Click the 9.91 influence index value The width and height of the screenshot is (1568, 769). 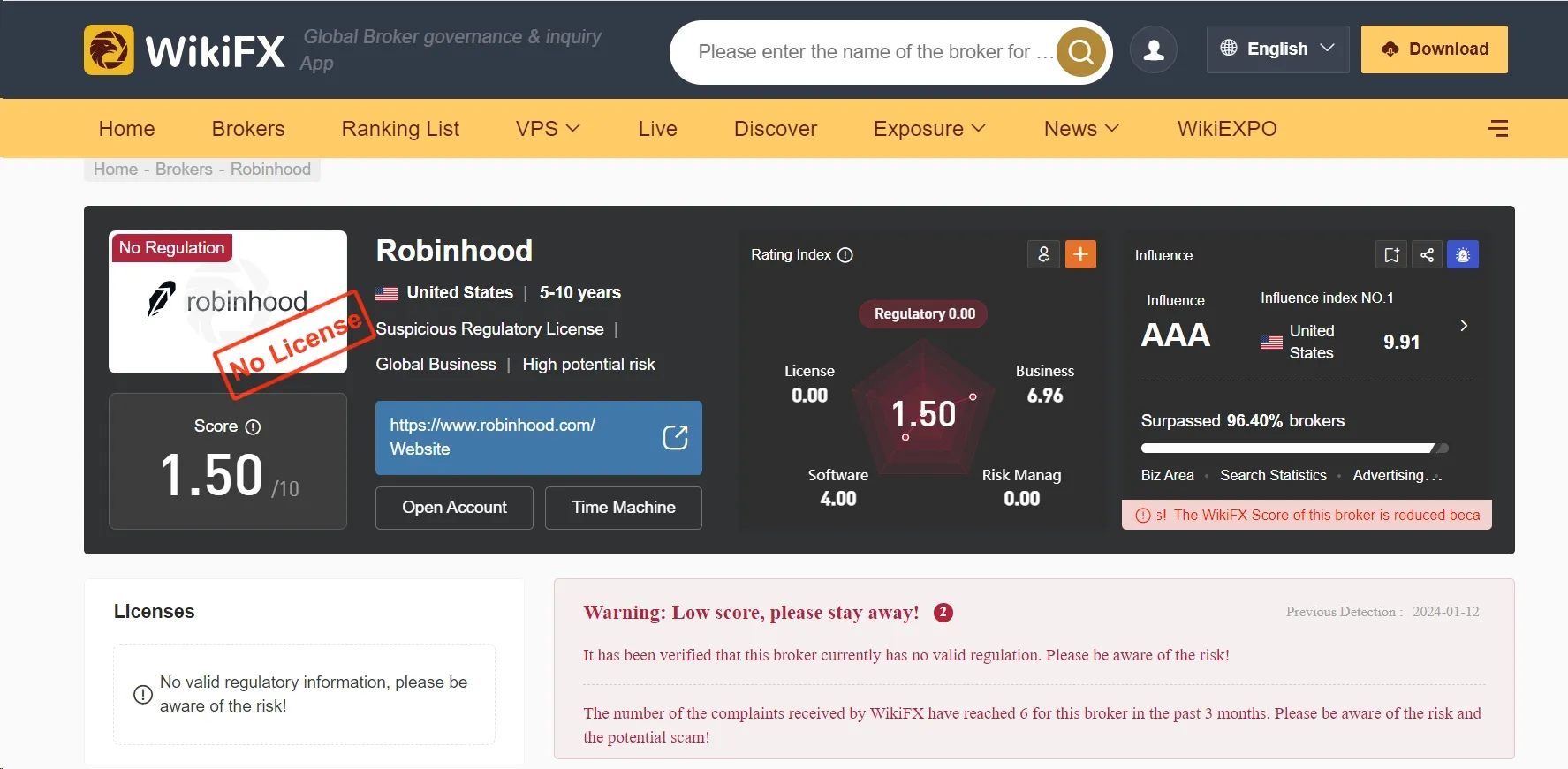pos(1402,343)
